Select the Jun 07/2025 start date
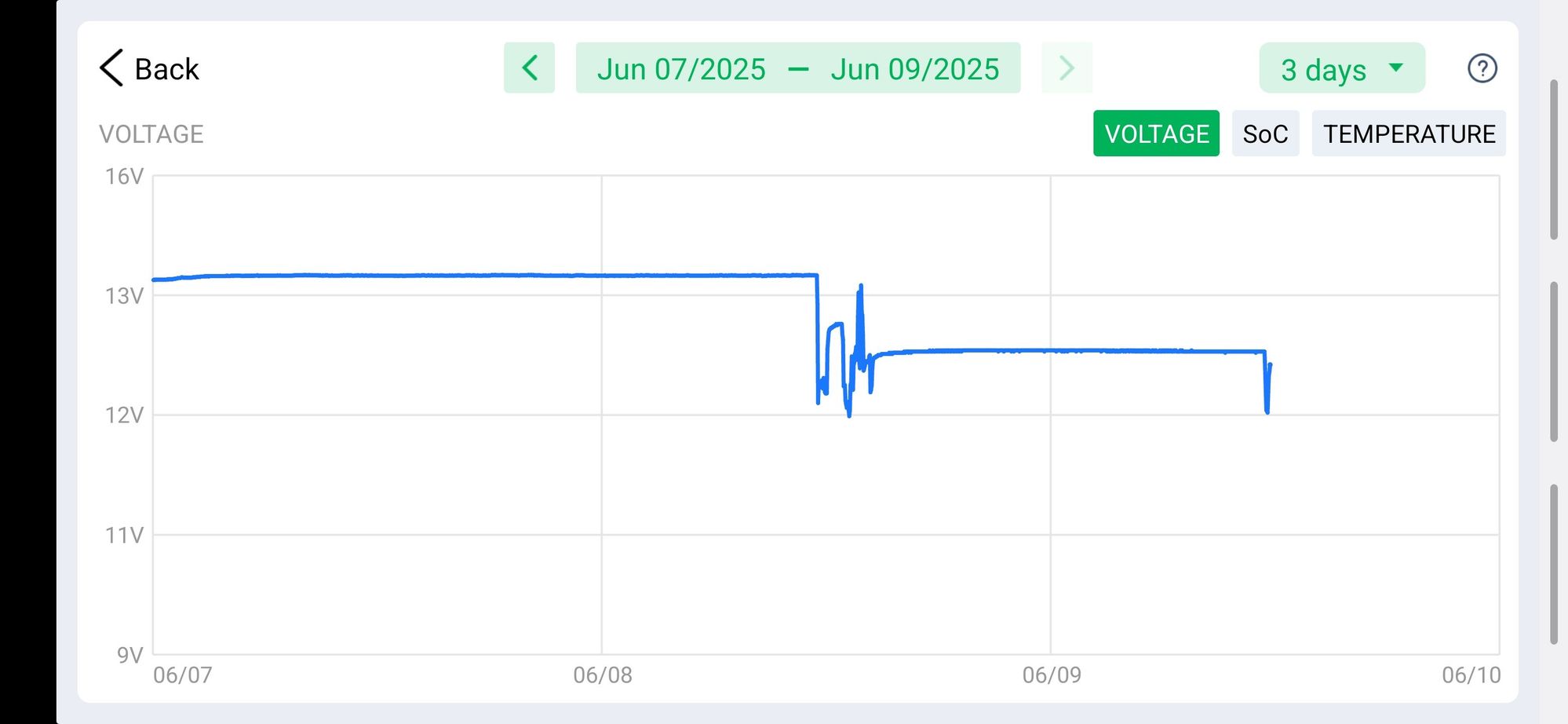The width and height of the screenshot is (1568, 724). click(x=680, y=69)
